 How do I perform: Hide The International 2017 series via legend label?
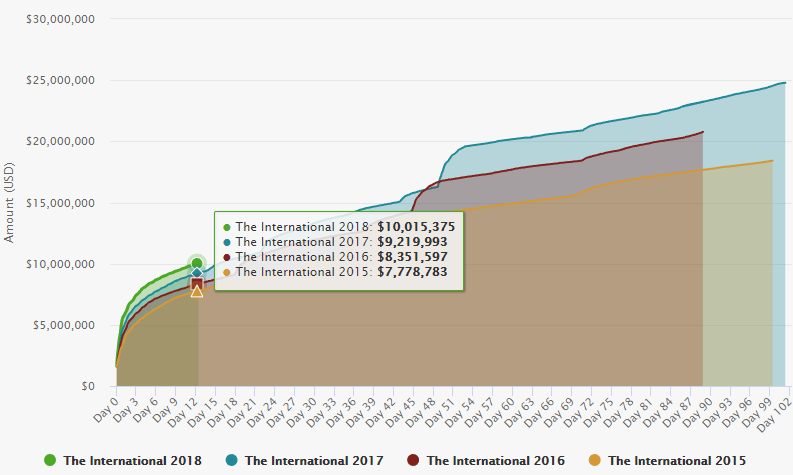coord(314,460)
